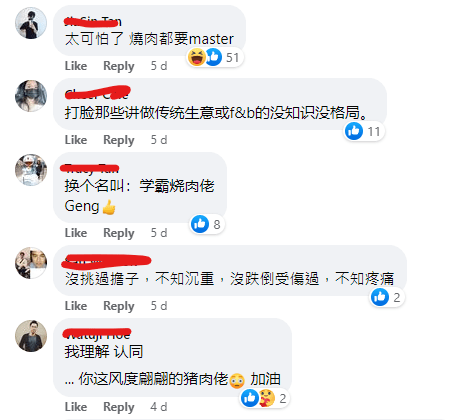
Task: Like the 太可怕了 燒肉都要master comment
Action: 76,66
